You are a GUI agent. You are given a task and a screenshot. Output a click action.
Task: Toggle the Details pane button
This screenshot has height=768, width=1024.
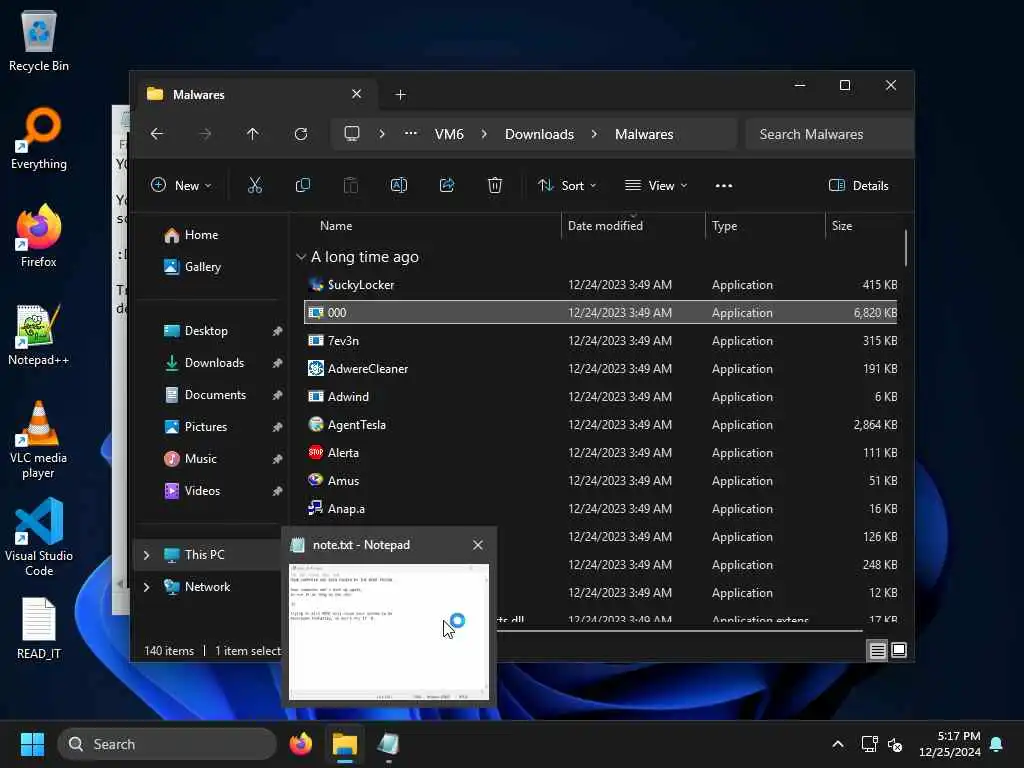859,185
